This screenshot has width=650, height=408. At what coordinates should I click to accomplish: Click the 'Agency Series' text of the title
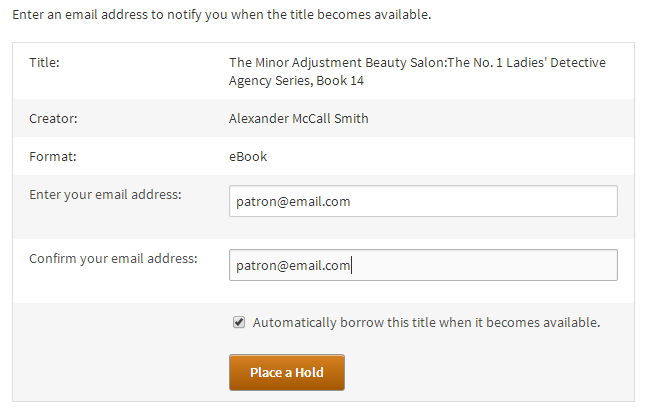click(x=270, y=80)
